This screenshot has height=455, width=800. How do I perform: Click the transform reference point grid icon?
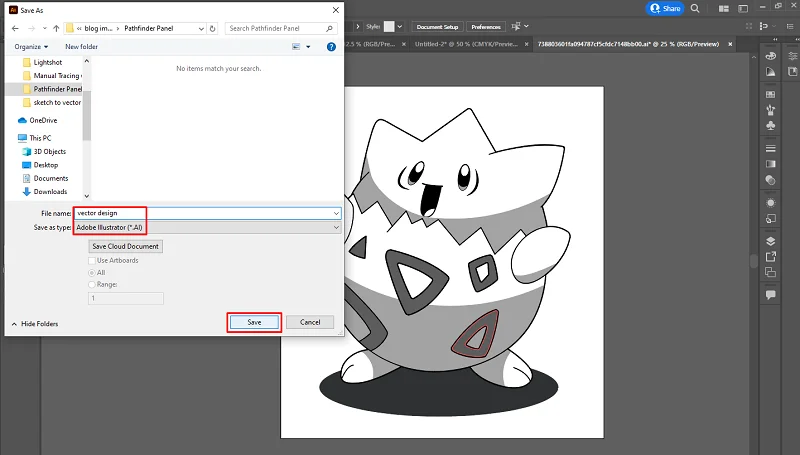[749, 26]
